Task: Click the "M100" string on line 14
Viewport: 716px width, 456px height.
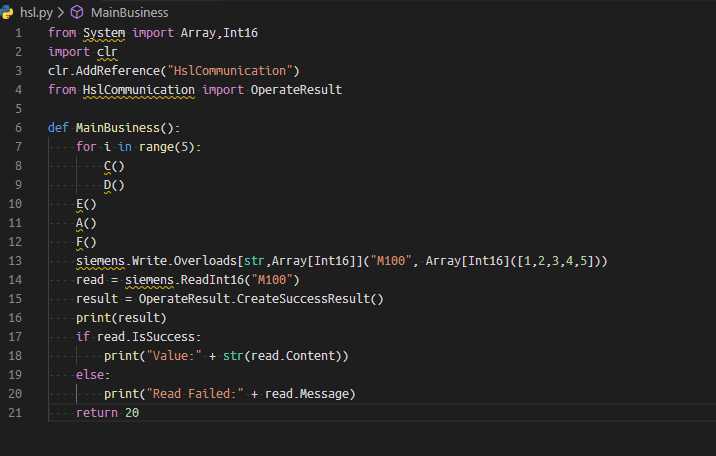Action: (272, 280)
